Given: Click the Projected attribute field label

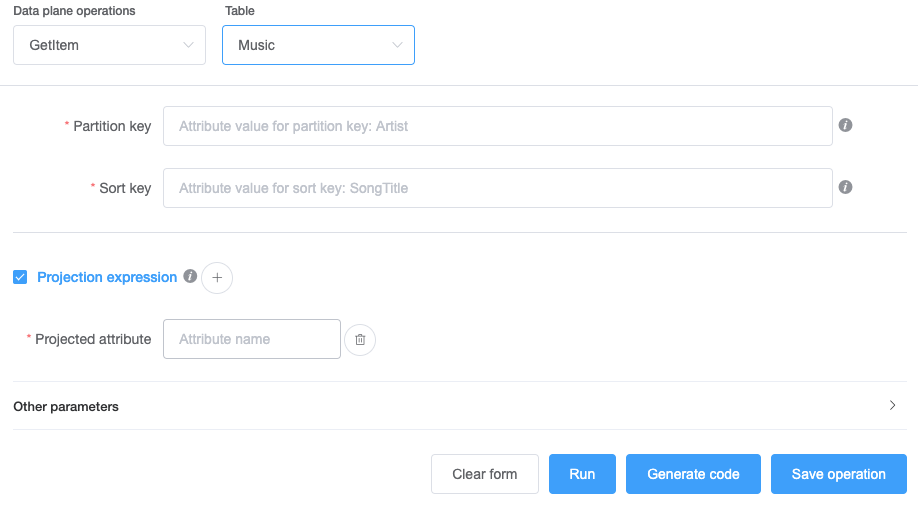Looking at the screenshot, I should 93,339.
